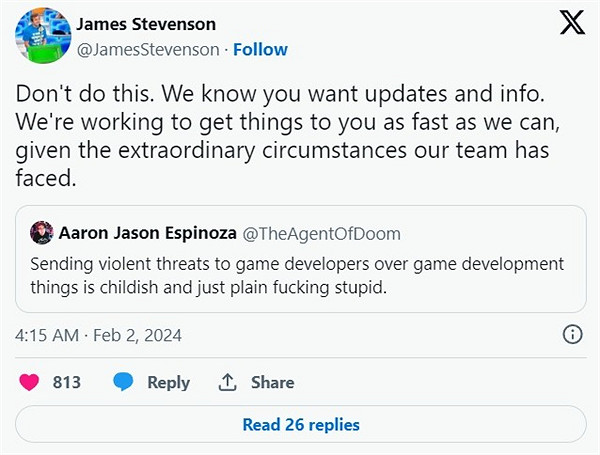
Task: Open the Twitter info circle icon
Action: (573, 335)
